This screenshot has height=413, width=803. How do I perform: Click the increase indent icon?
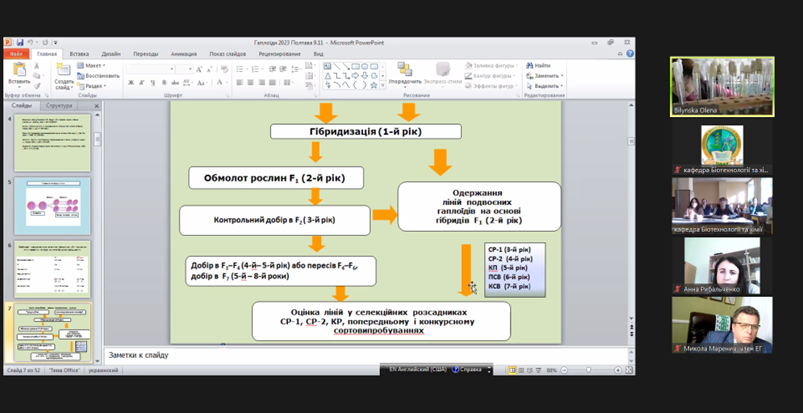tap(282, 69)
